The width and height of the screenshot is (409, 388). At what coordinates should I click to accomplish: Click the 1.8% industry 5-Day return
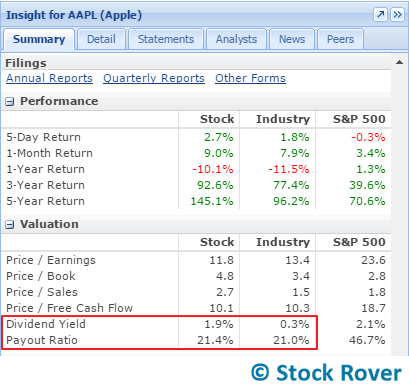pyautogui.click(x=295, y=137)
